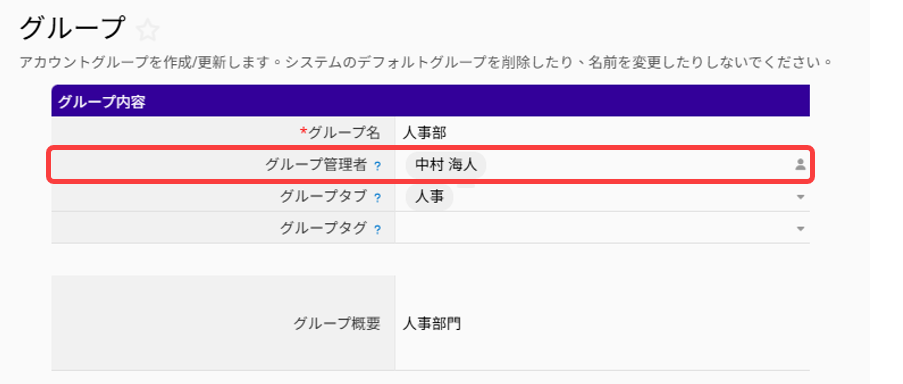The image size is (903, 384).
Task: Expand the グループタブ dropdown arrow
Action: (800, 197)
